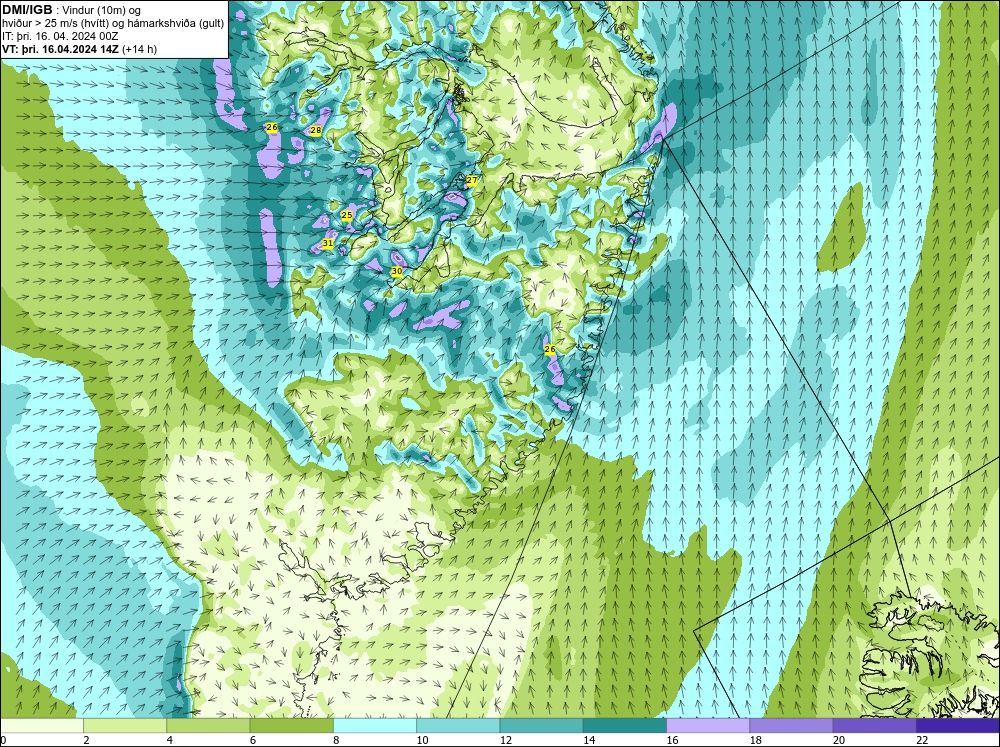Click the DMI/IGB title text

pos(27,10)
